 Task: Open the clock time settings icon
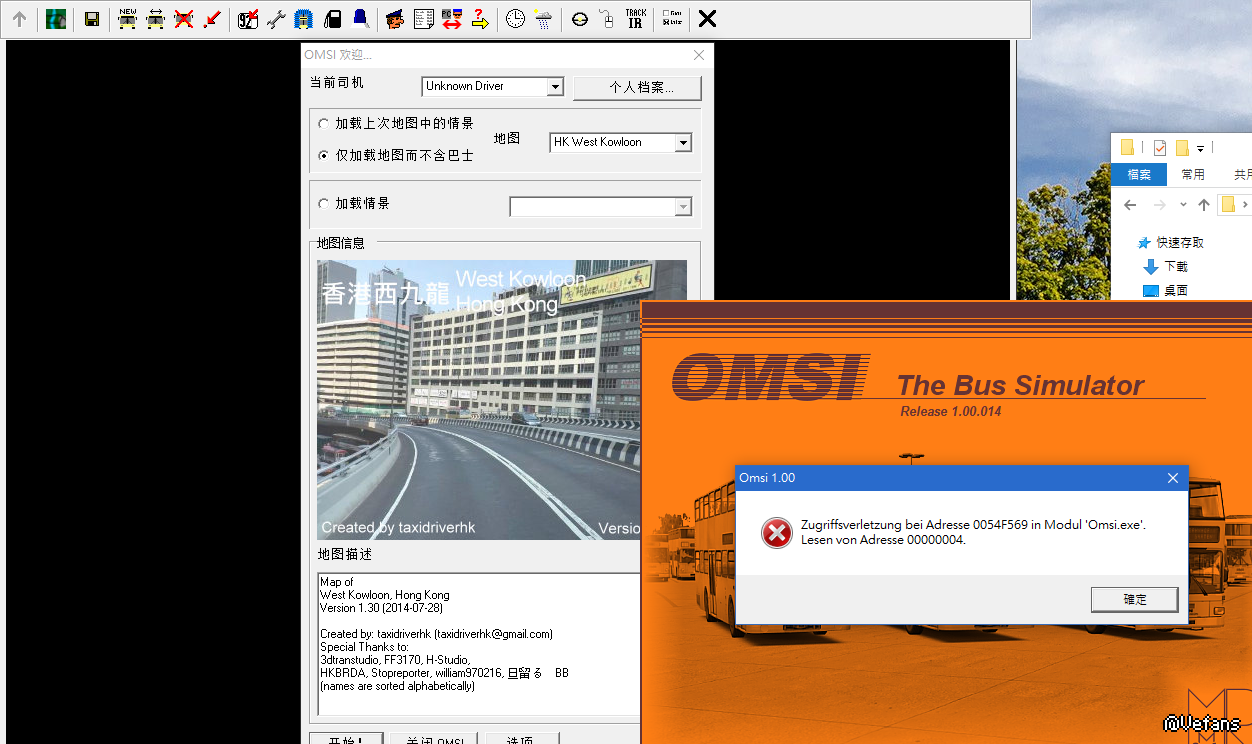(515, 19)
